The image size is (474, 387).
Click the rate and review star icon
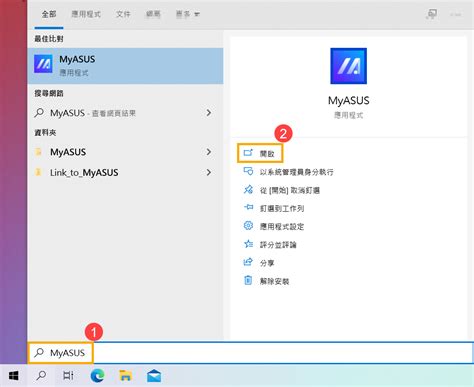tap(248, 244)
